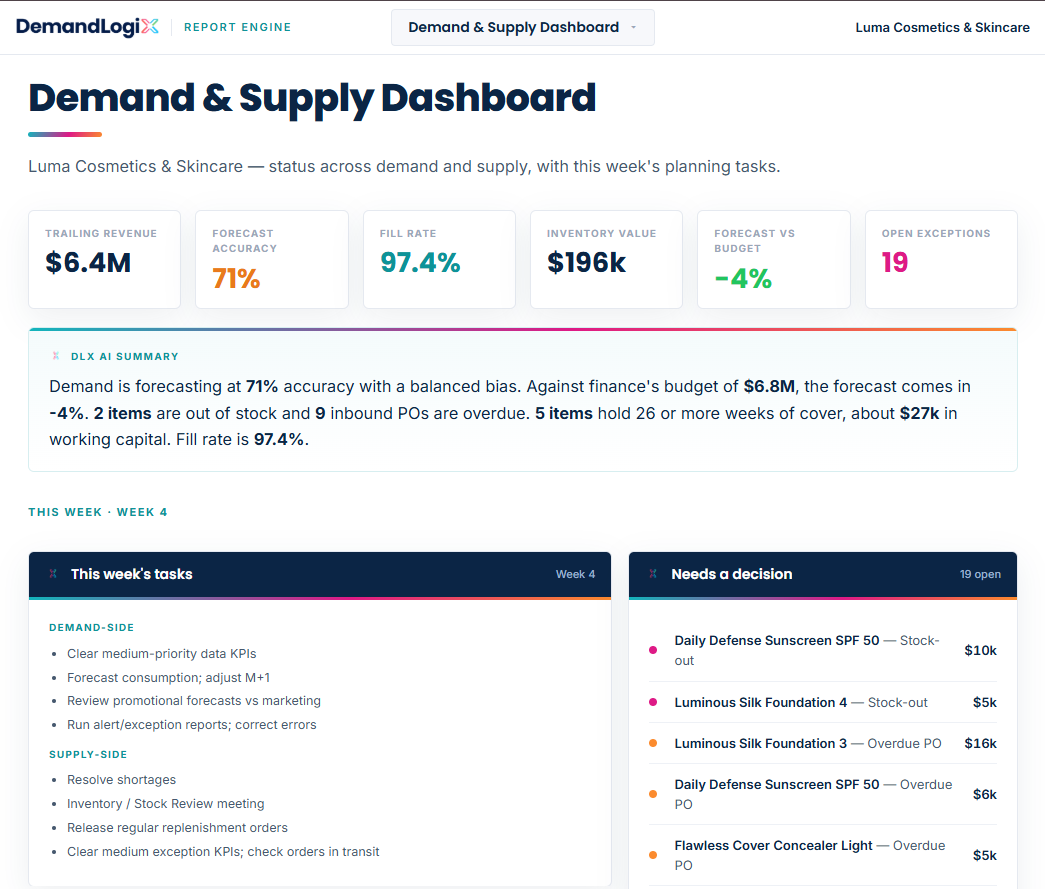Click the icon in This week's tasks header
This screenshot has width=1045, height=889.
click(x=53, y=574)
